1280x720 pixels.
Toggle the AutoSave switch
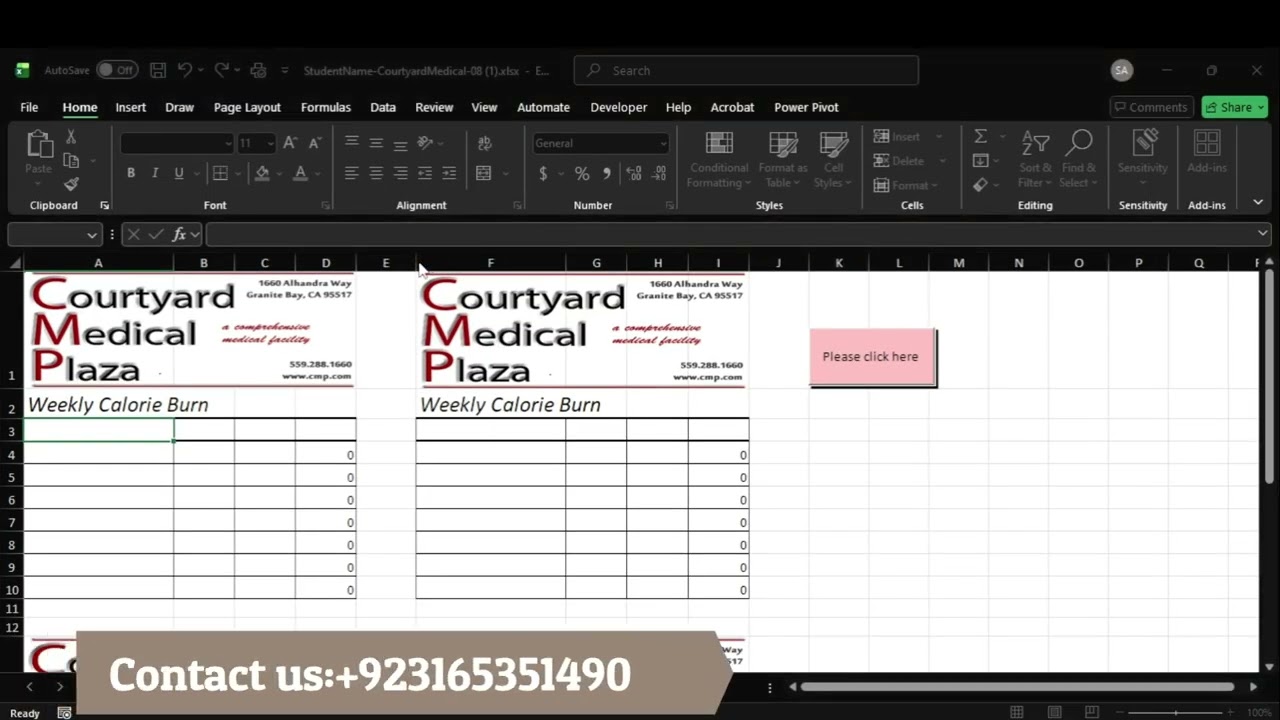pyautogui.click(x=117, y=70)
